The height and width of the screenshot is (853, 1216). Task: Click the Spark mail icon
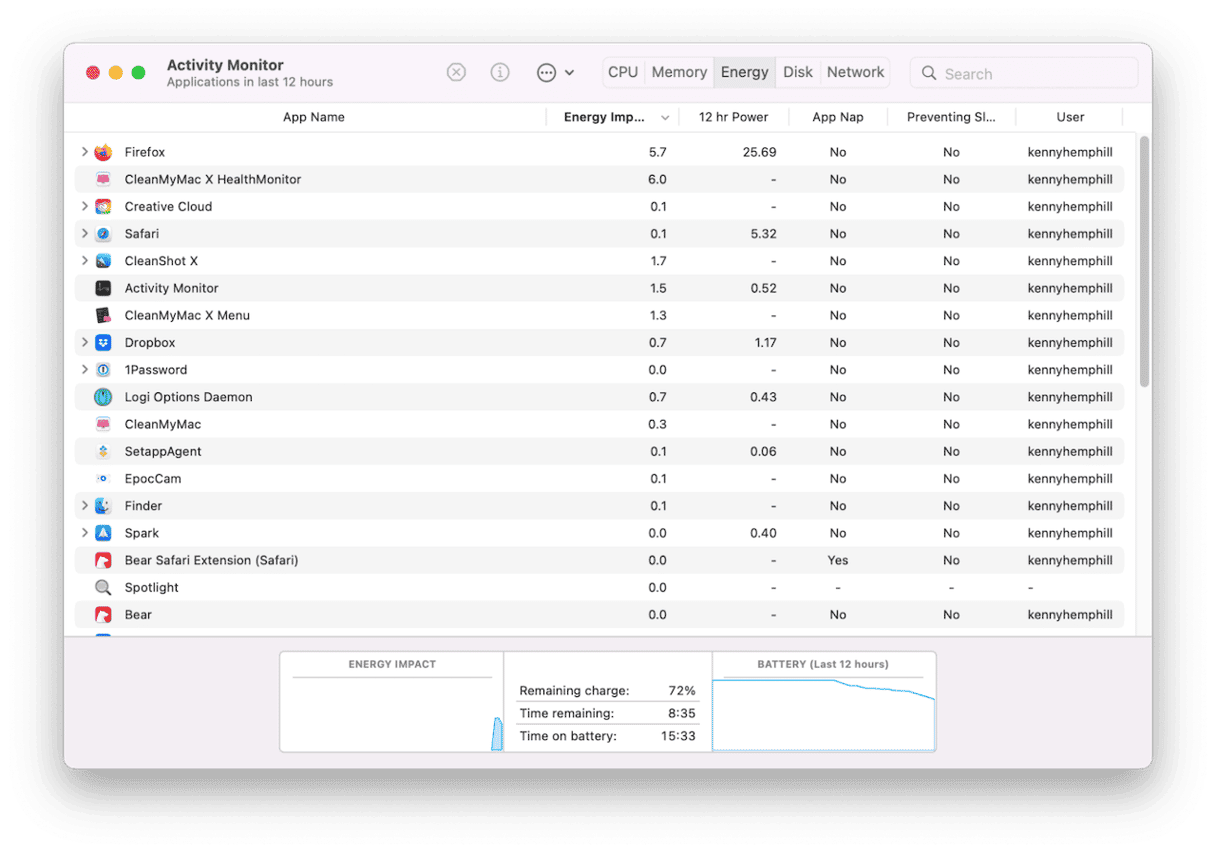(x=103, y=533)
